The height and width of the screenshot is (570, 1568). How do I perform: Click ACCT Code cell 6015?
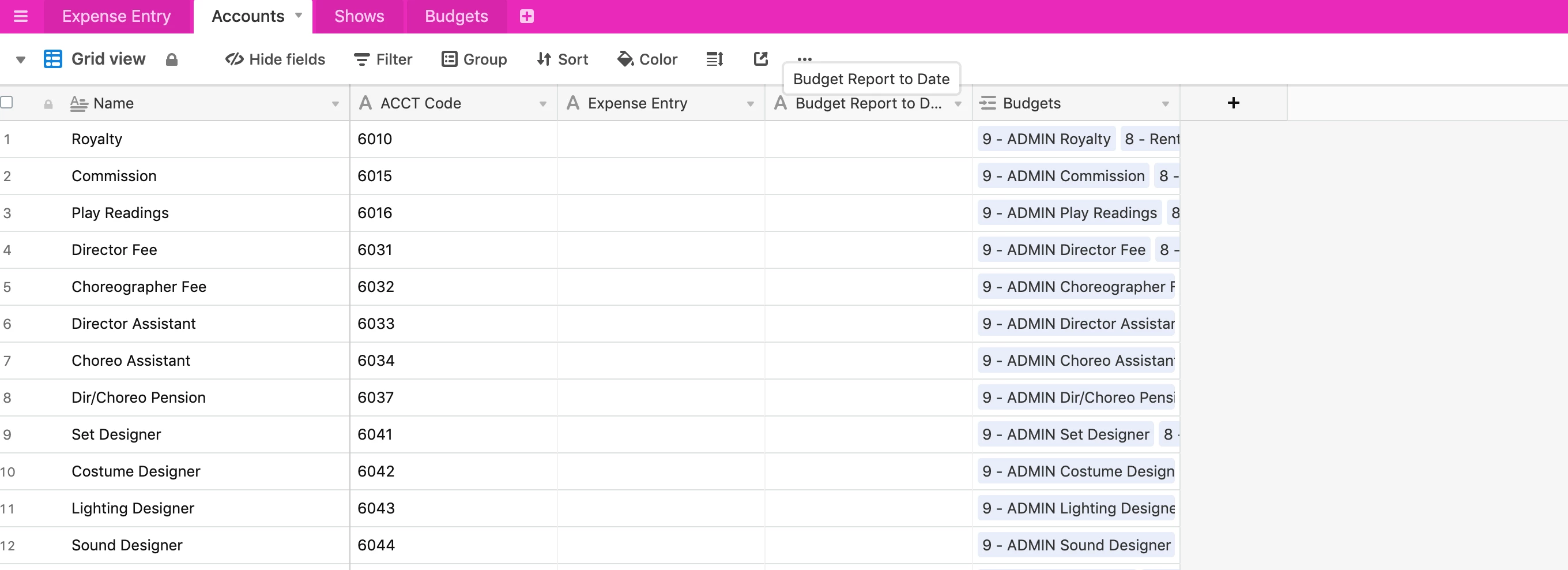(x=454, y=176)
